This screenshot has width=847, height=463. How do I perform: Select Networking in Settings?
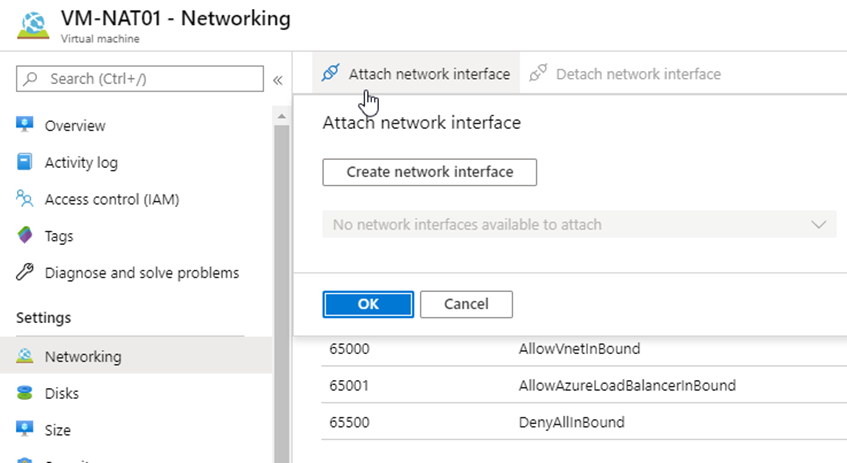pos(136,355)
